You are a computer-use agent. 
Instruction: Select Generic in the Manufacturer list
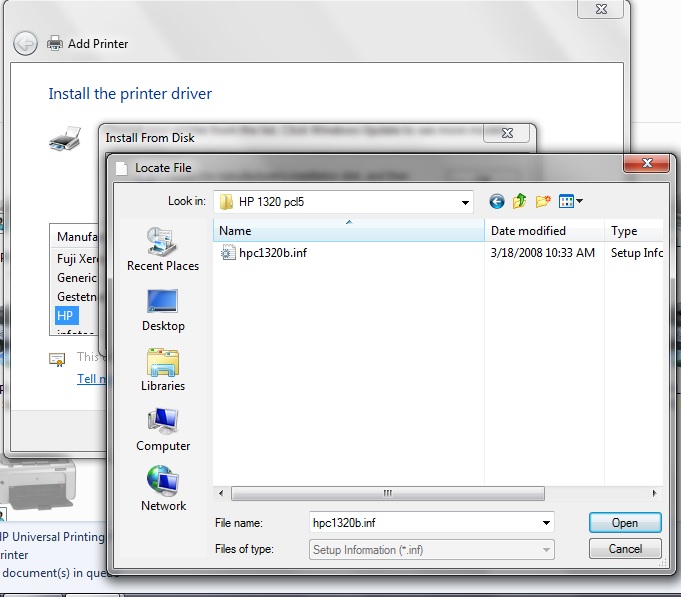point(77,278)
